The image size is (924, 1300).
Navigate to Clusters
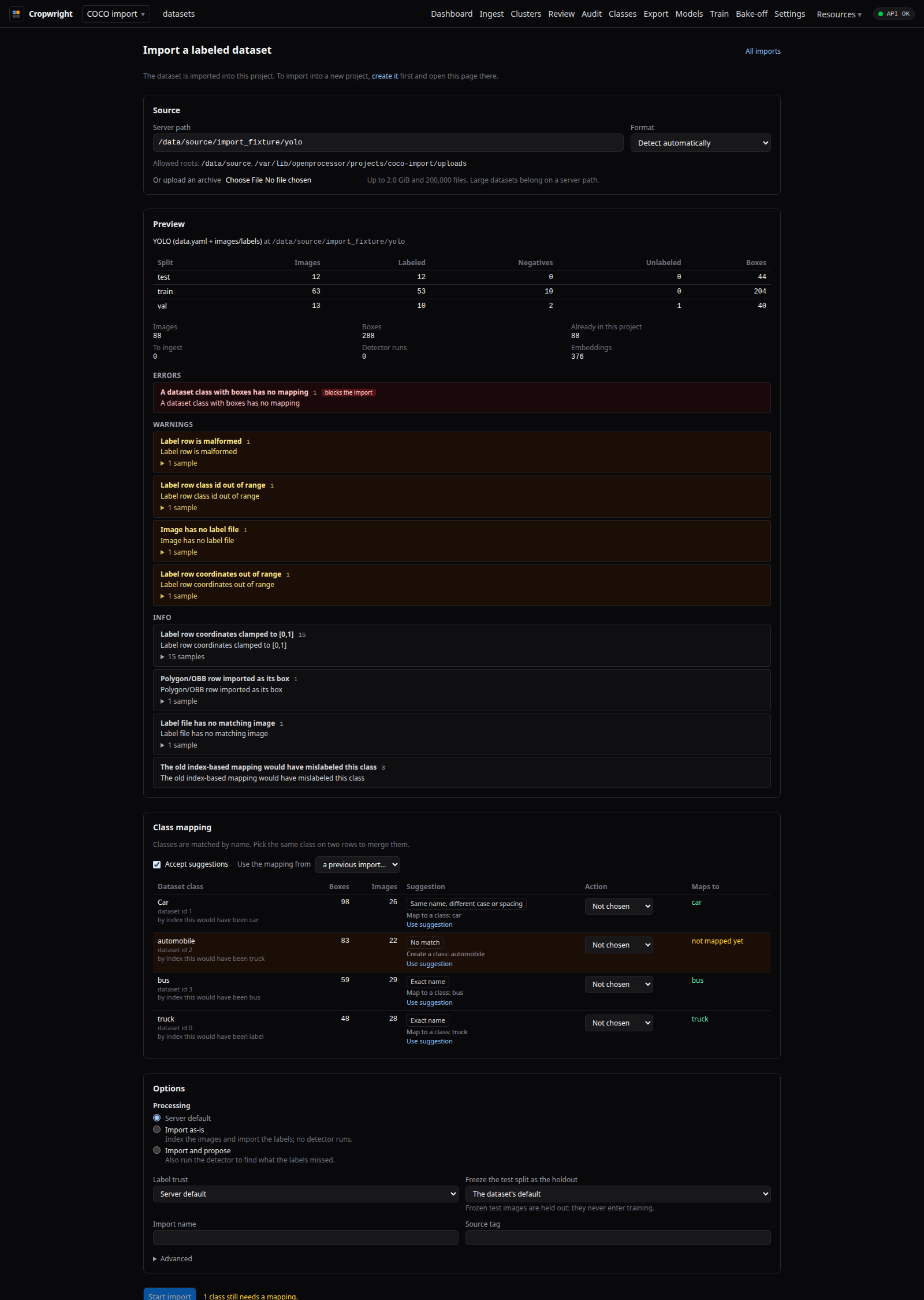coord(526,14)
